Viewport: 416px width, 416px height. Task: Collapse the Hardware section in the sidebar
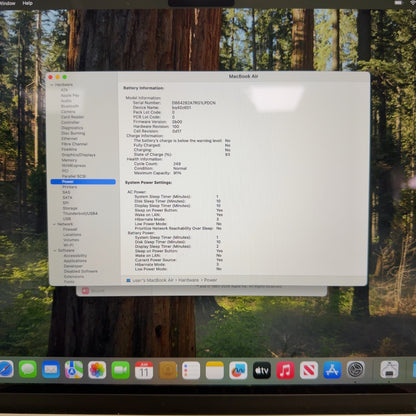point(52,85)
